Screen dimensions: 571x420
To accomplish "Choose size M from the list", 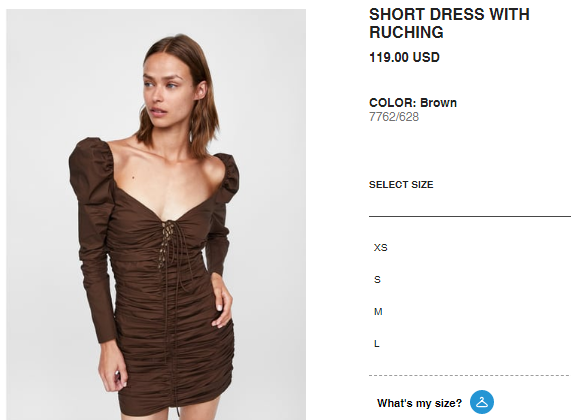I will point(378,312).
